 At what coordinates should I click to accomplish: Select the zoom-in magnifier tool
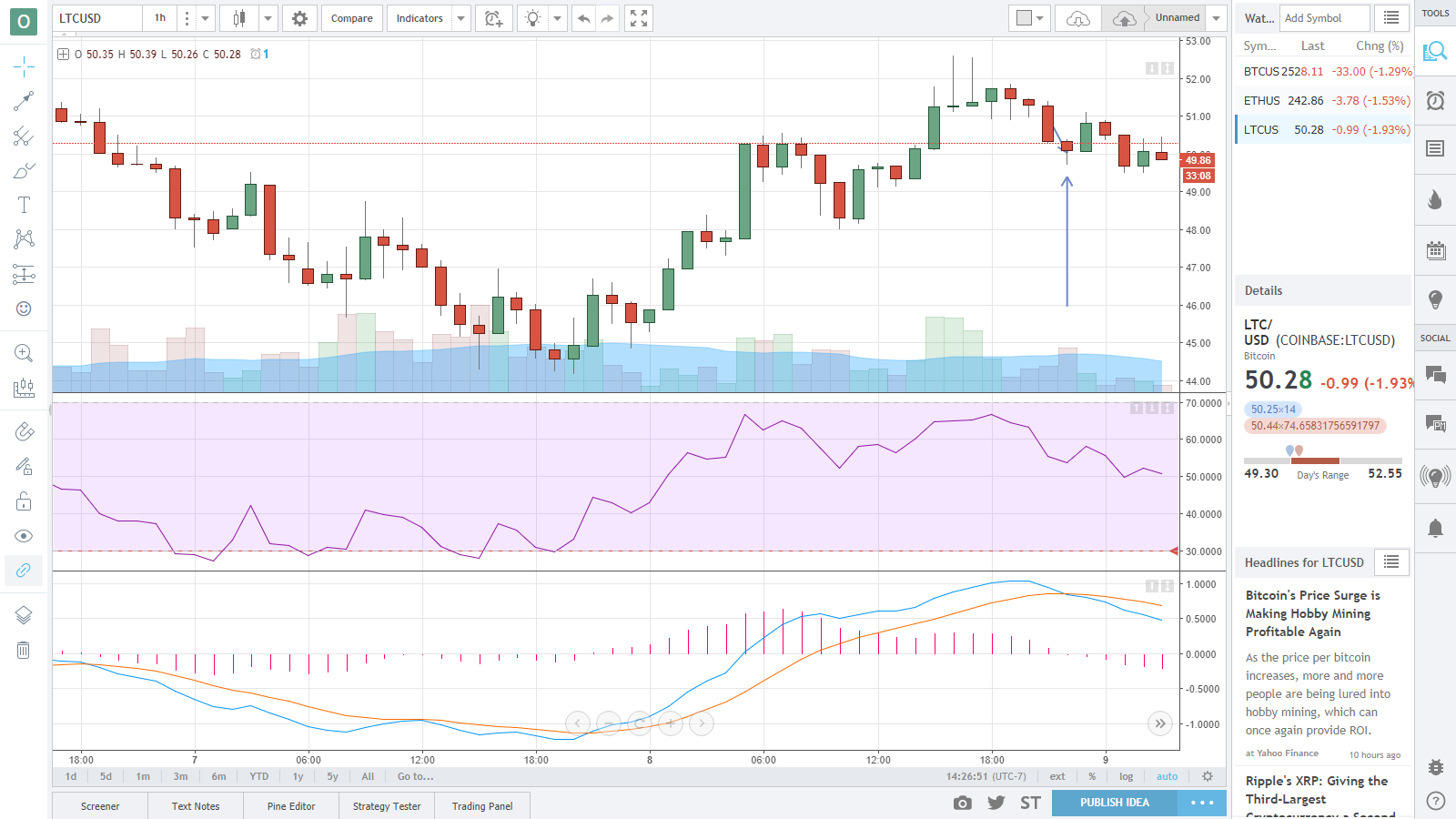coord(24,353)
